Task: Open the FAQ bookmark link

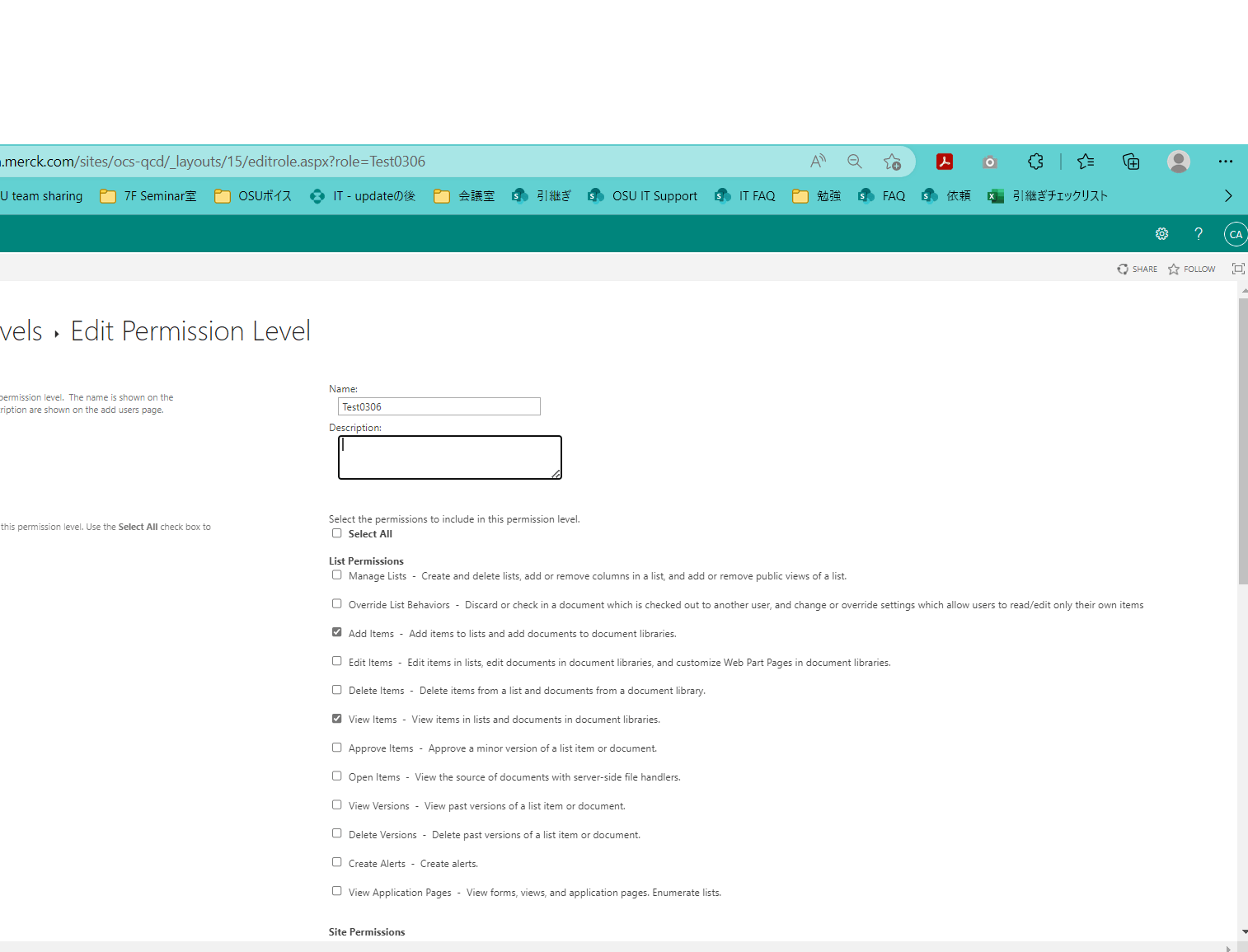Action: coord(882,196)
